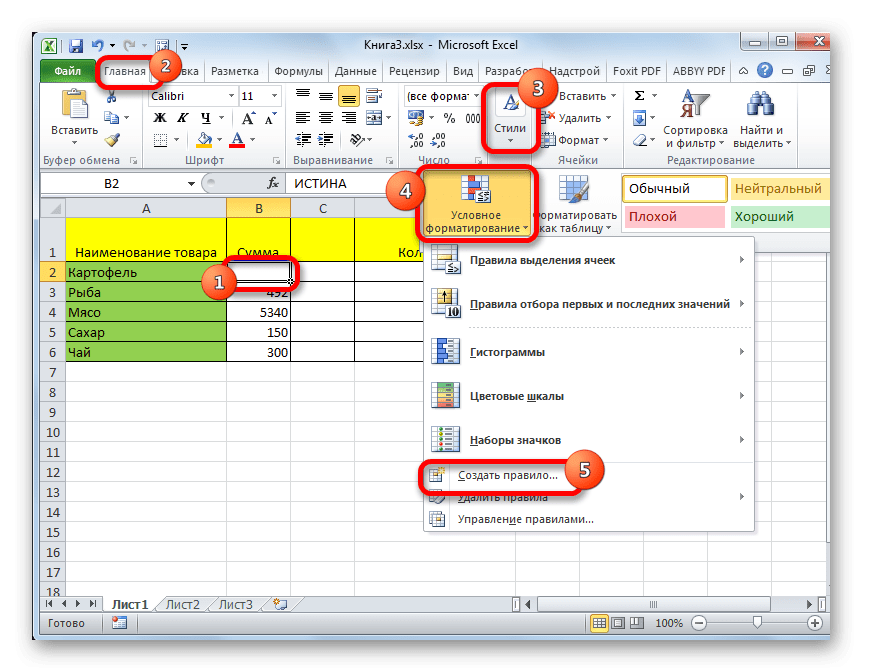Screen dimensions: 880x672
Task: Select column C header
Action: (x=323, y=208)
